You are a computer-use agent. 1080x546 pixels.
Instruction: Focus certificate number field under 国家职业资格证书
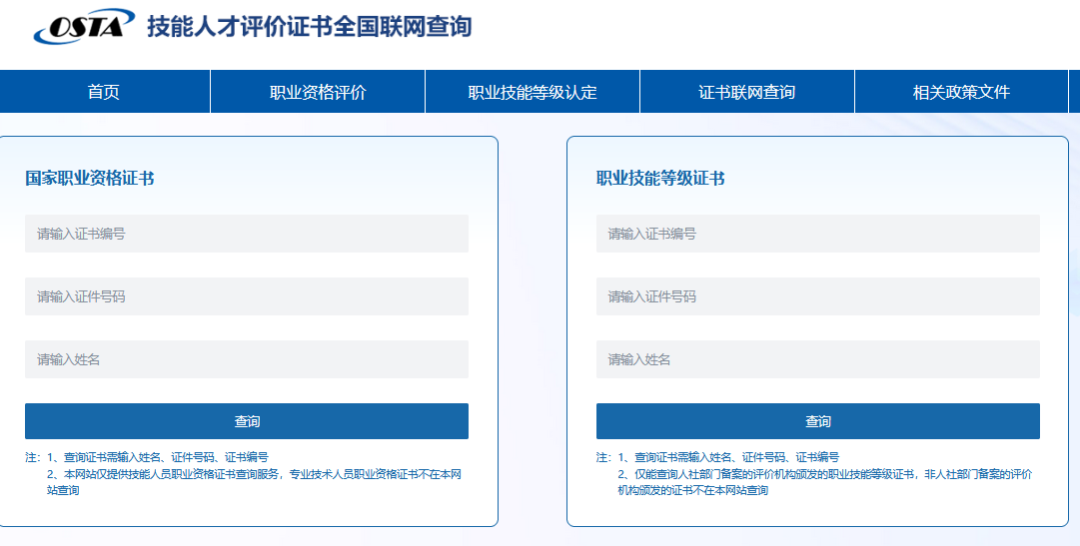click(247, 233)
